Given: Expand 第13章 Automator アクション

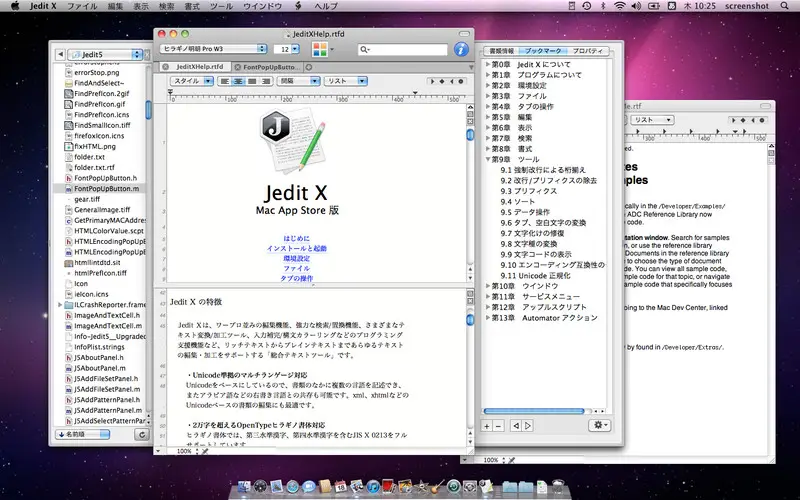Looking at the screenshot, I should [x=488, y=318].
